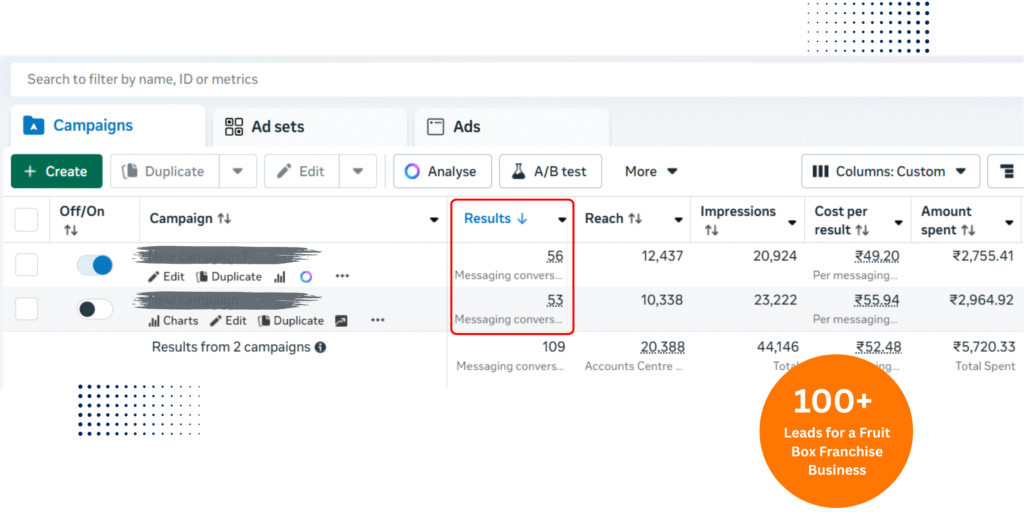Switch to the Ad sets tab

coord(265,127)
